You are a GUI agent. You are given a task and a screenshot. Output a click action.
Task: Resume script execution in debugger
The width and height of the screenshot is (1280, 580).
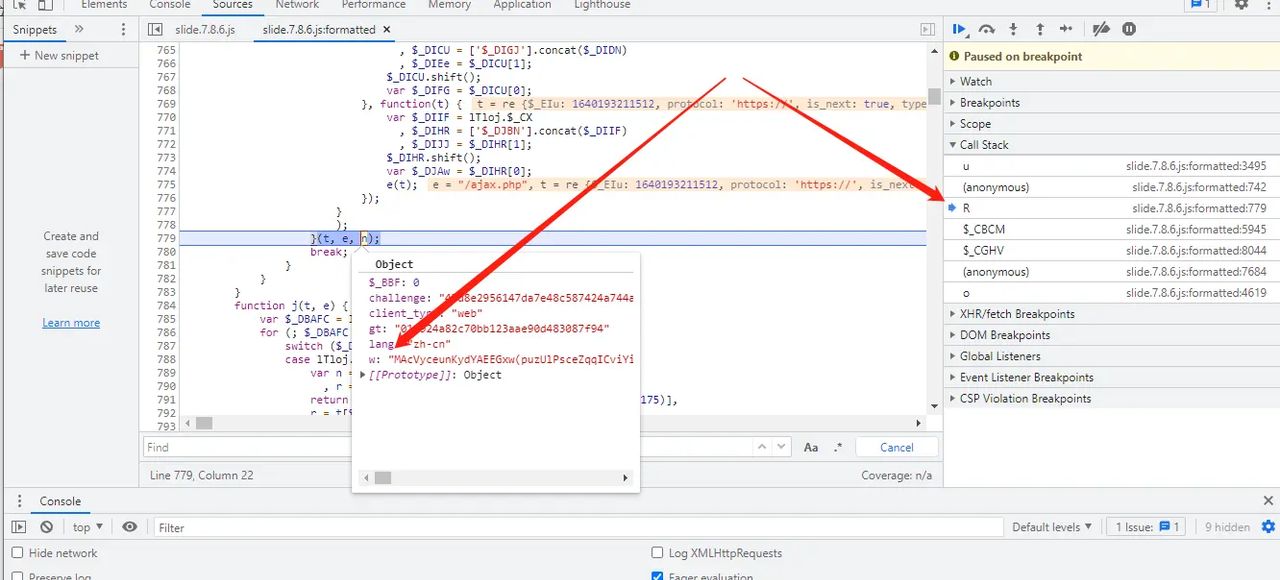[x=960, y=30]
